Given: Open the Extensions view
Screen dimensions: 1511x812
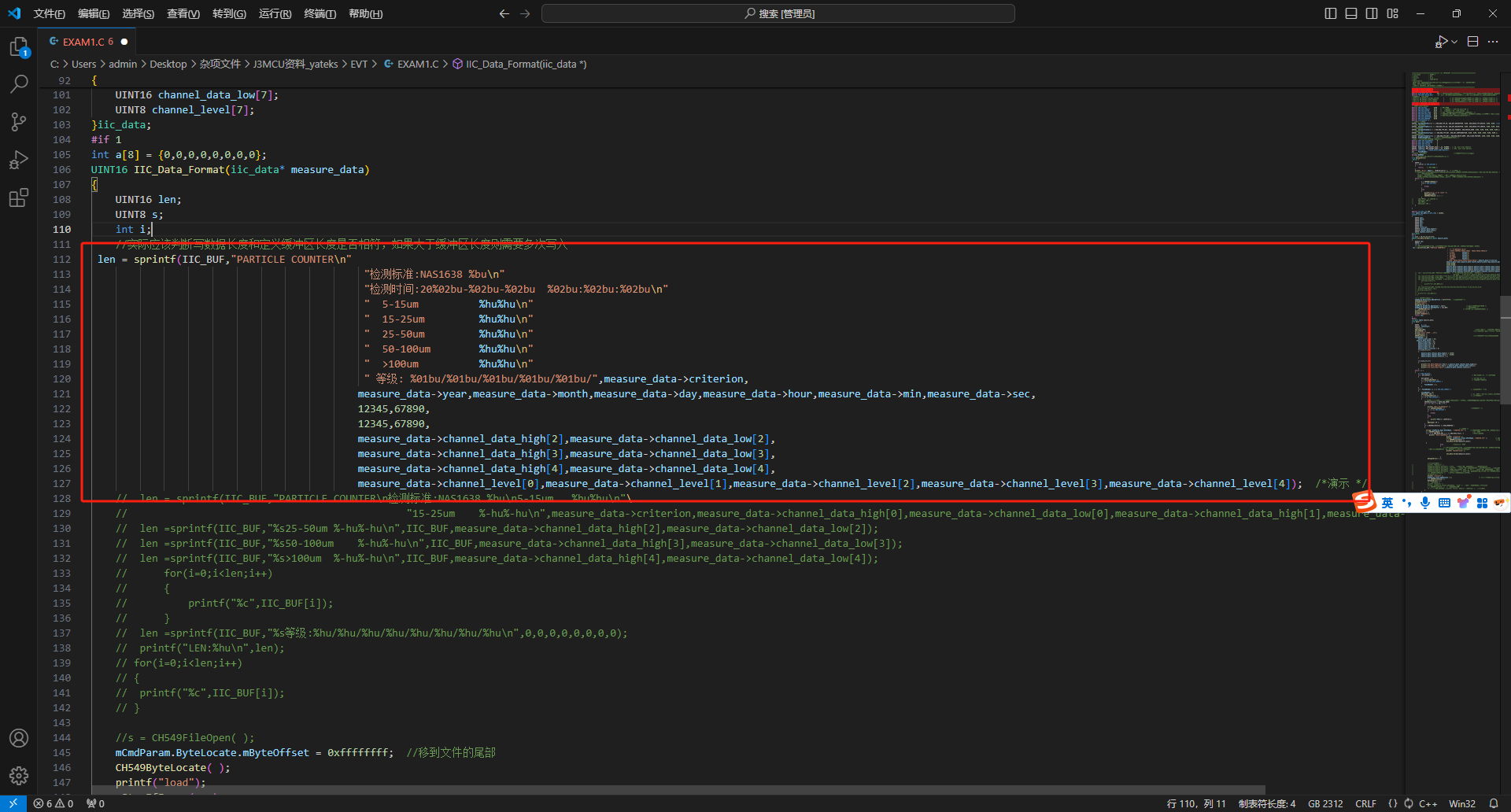Looking at the screenshot, I should pyautogui.click(x=19, y=197).
